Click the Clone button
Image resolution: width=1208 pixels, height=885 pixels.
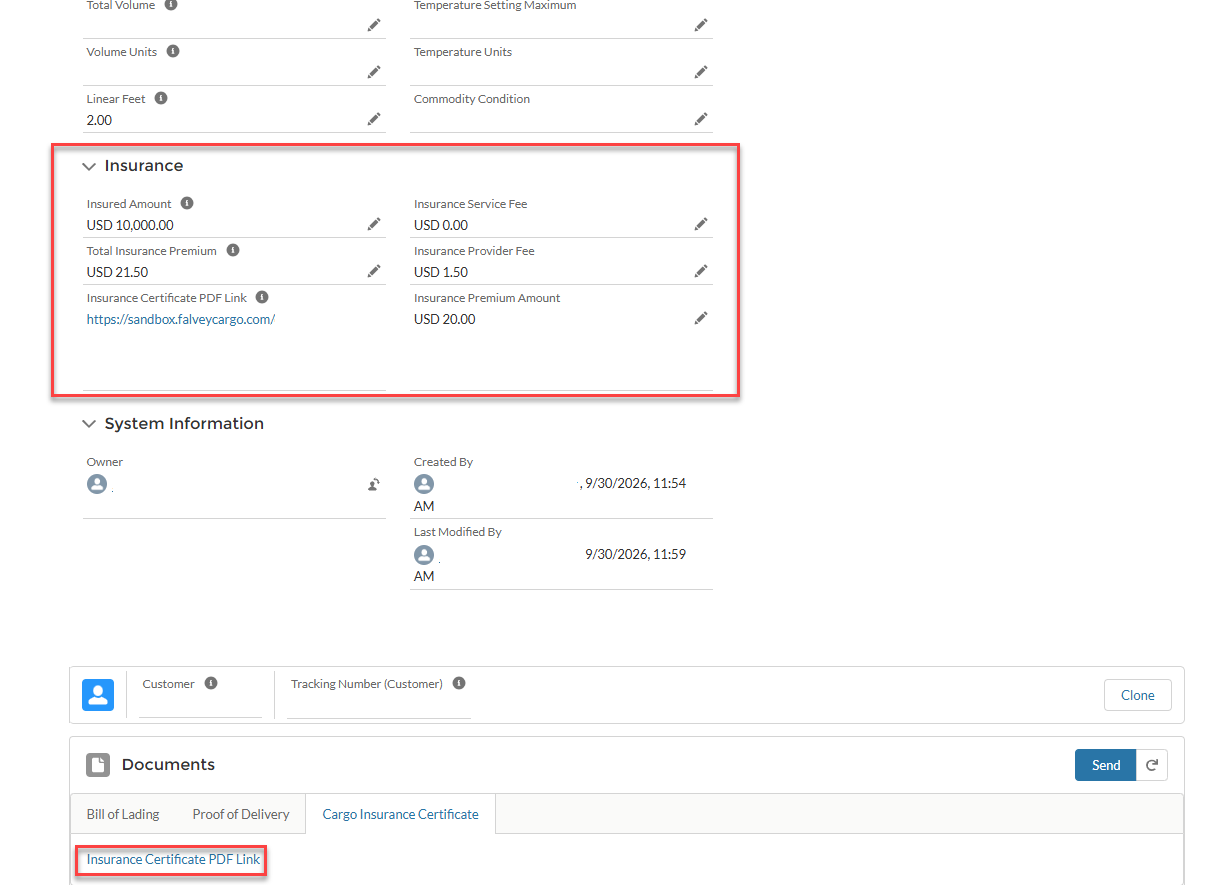pyautogui.click(x=1138, y=695)
